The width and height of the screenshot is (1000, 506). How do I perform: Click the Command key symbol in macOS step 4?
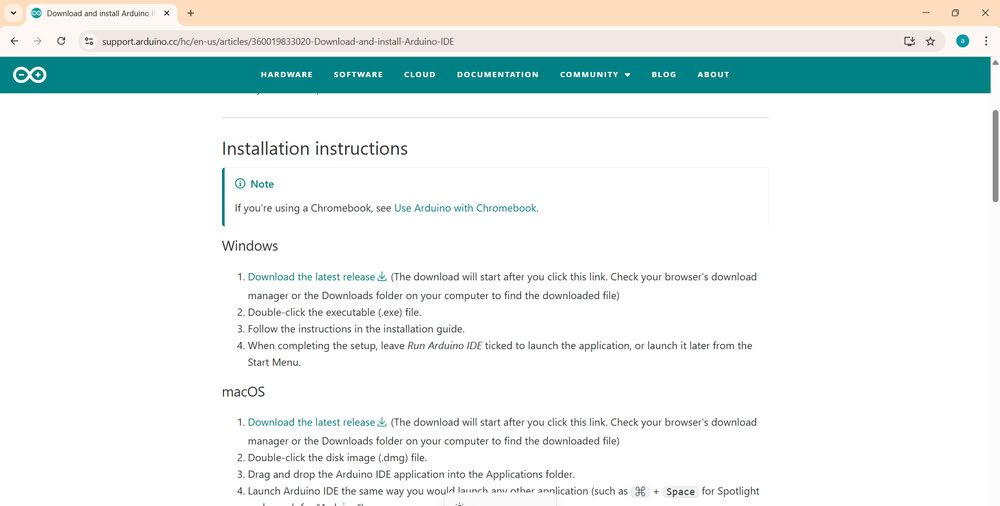(640, 491)
